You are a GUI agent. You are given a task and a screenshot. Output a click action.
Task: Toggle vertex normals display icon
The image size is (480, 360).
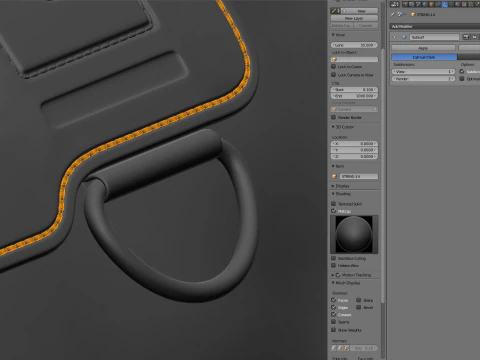pos(334,348)
